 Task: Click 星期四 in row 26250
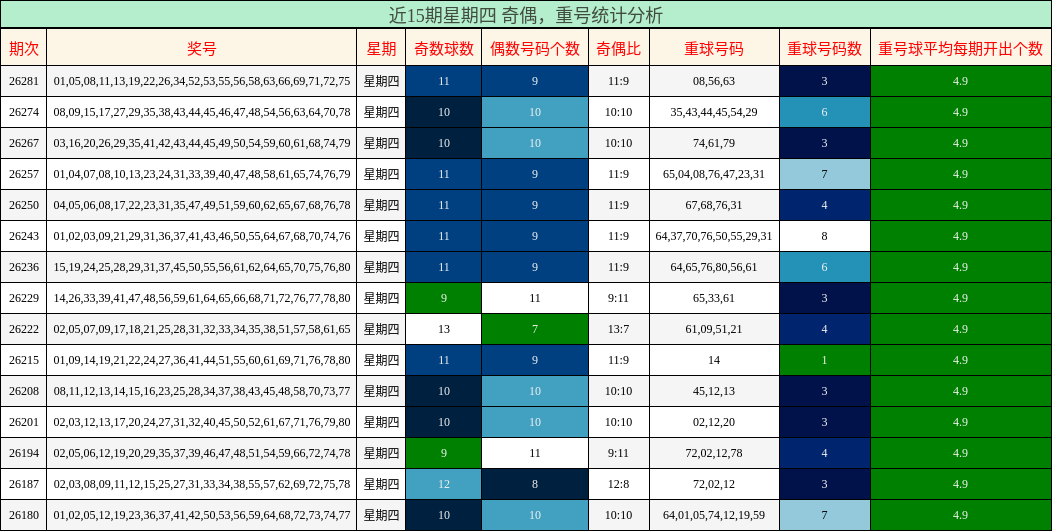[381, 205]
